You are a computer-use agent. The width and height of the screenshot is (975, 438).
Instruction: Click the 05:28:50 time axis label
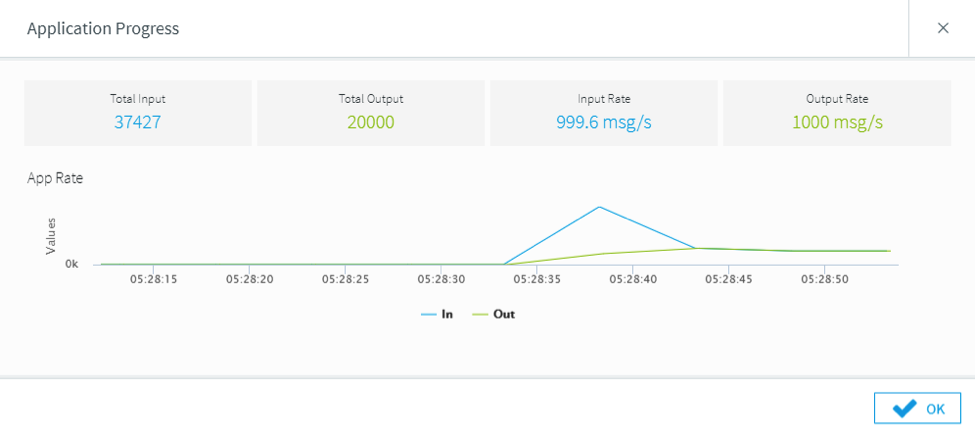825,280
